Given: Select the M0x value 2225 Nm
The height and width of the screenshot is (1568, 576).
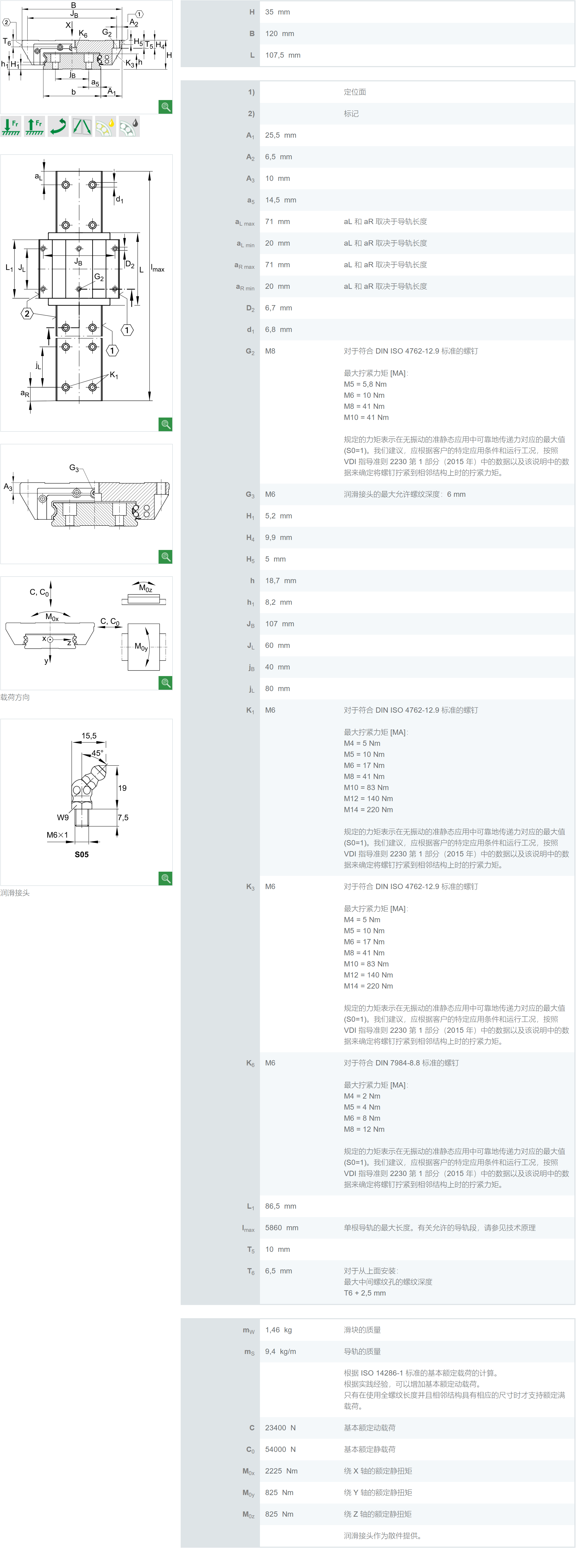Looking at the screenshot, I should click(x=281, y=1471).
